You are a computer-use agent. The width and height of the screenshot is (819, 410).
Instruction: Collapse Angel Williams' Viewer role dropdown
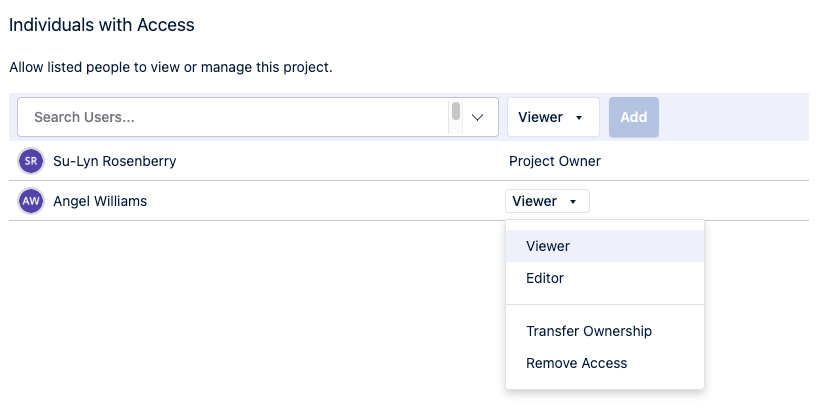click(x=547, y=201)
